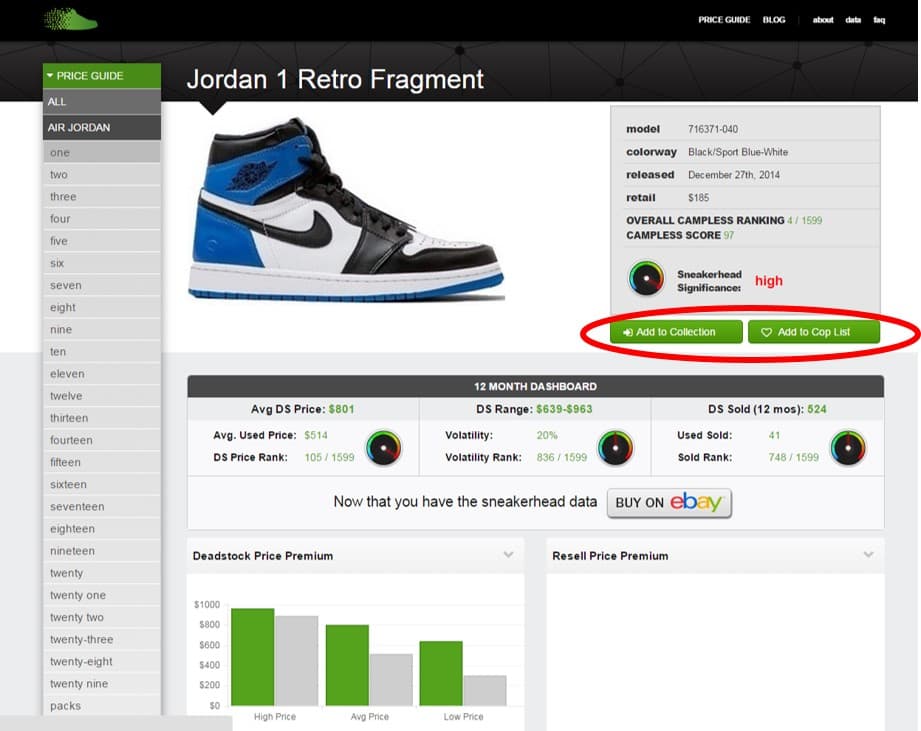This screenshot has width=921, height=731.
Task: Open BLOG in top navigation
Action: click(774, 20)
